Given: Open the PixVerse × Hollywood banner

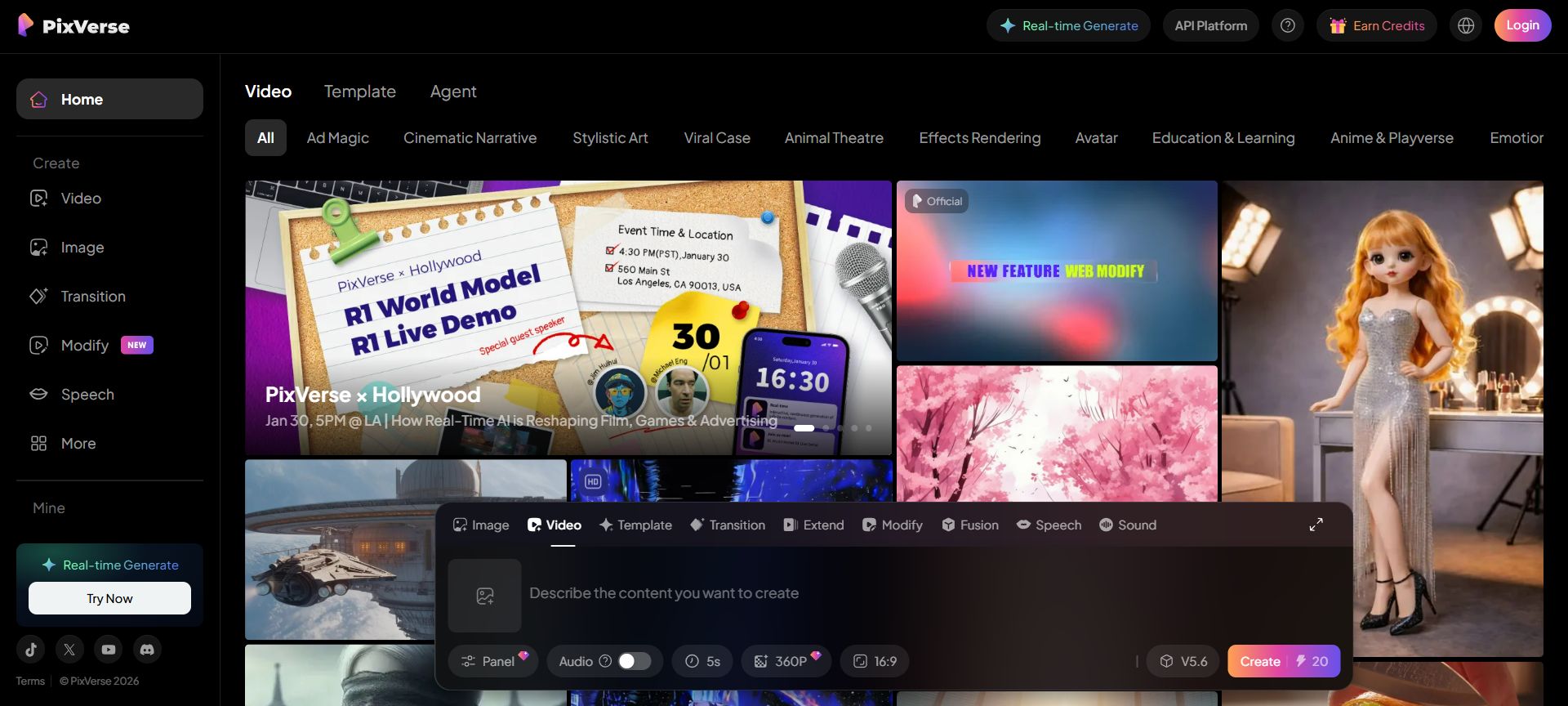Looking at the screenshot, I should click(568, 318).
